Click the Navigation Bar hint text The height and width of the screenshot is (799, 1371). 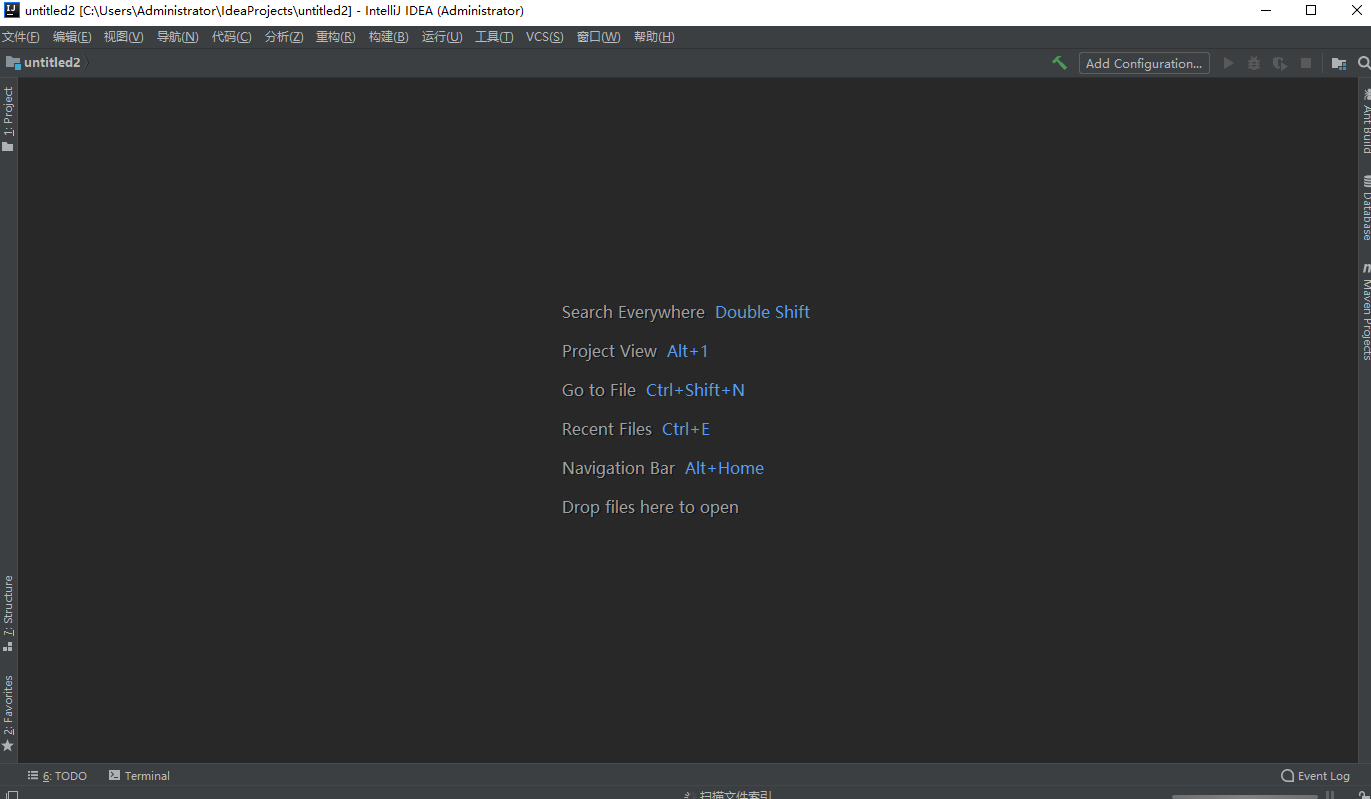[x=618, y=468]
